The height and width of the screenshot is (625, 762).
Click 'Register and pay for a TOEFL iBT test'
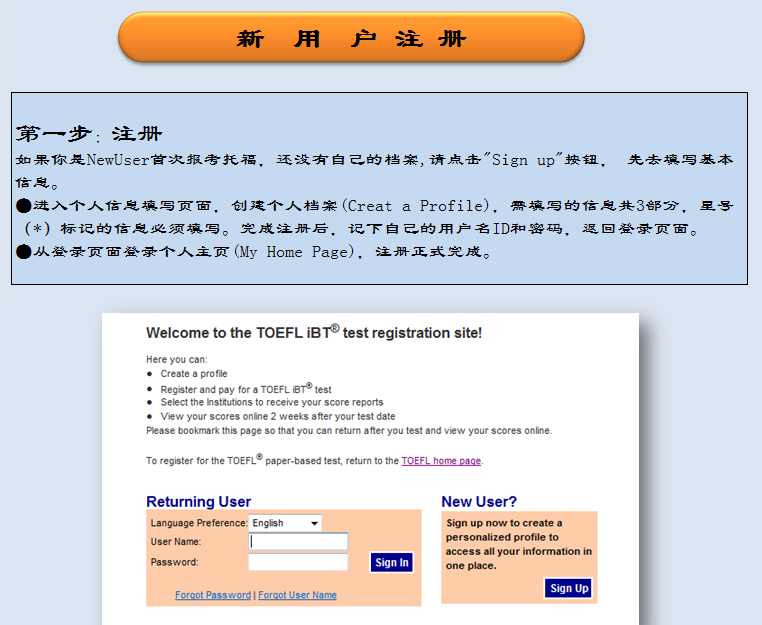pyautogui.click(x=245, y=389)
